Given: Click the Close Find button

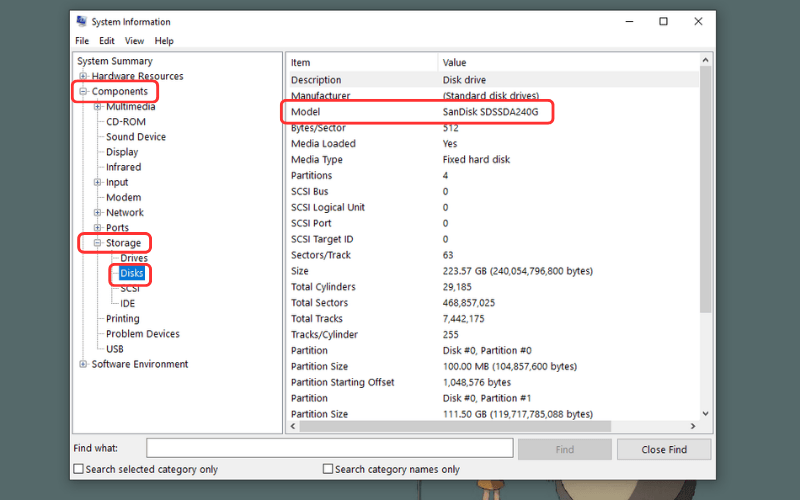Looking at the screenshot, I should (x=663, y=449).
